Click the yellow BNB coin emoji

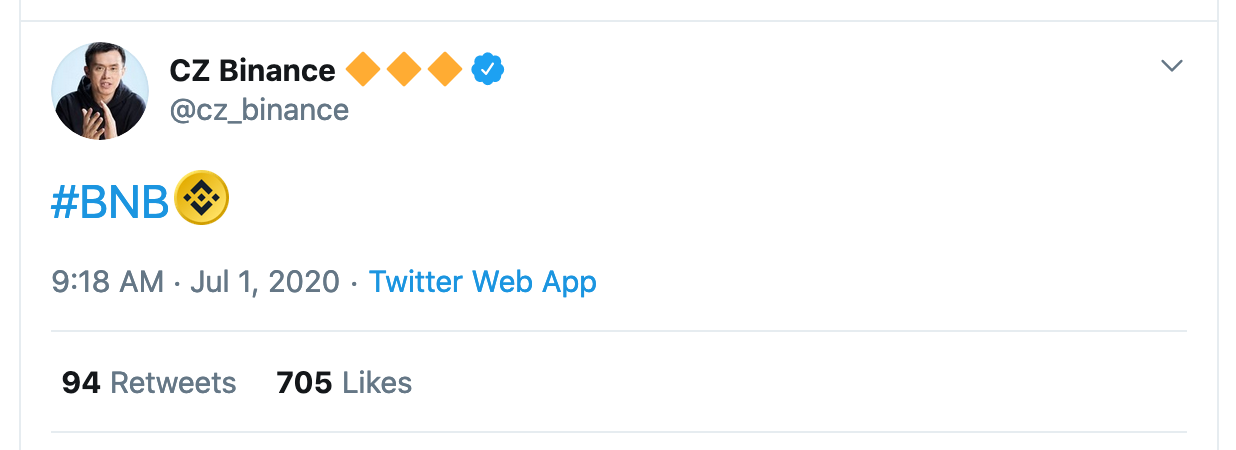coord(202,197)
